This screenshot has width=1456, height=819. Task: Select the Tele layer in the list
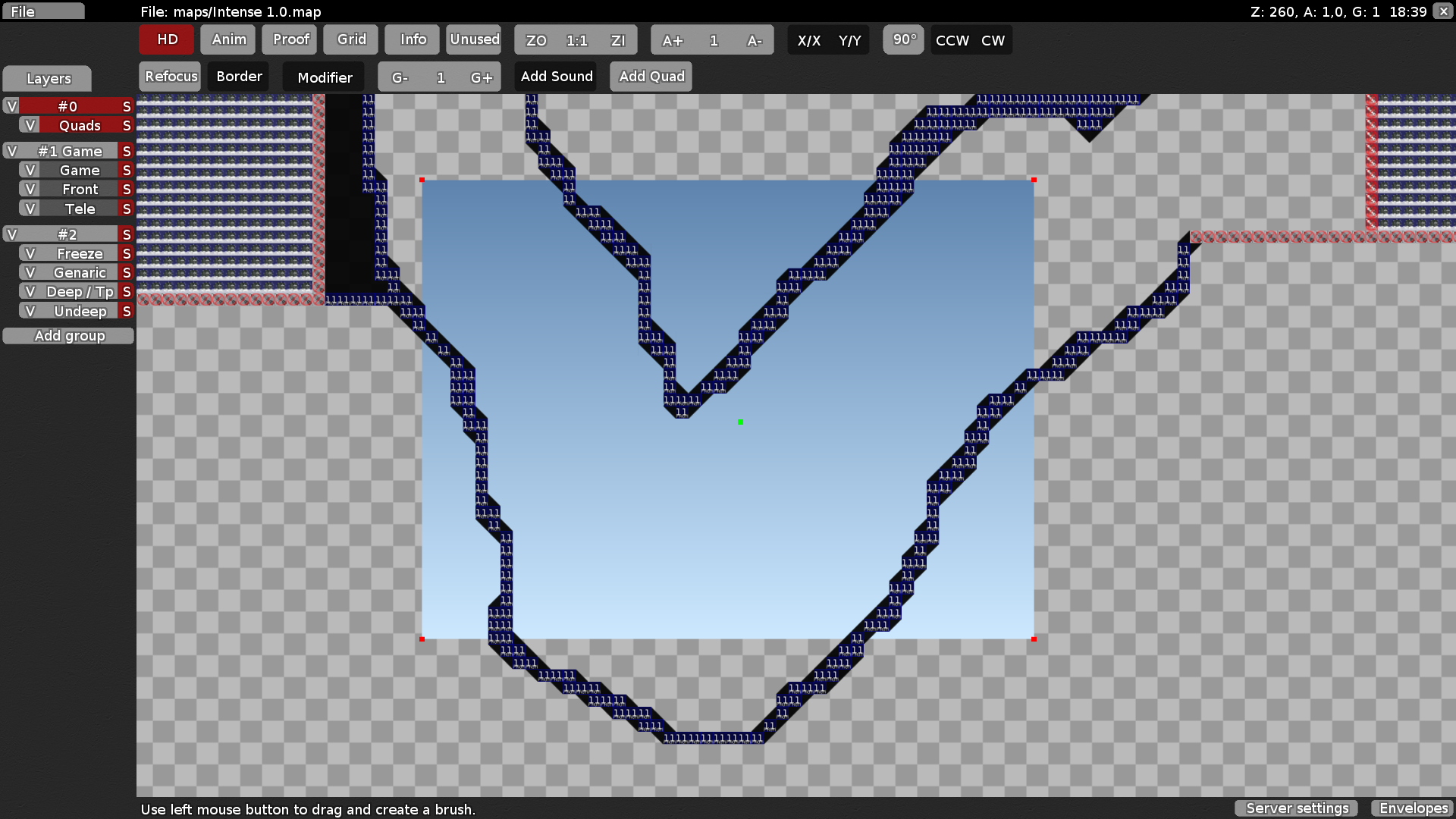(x=80, y=209)
